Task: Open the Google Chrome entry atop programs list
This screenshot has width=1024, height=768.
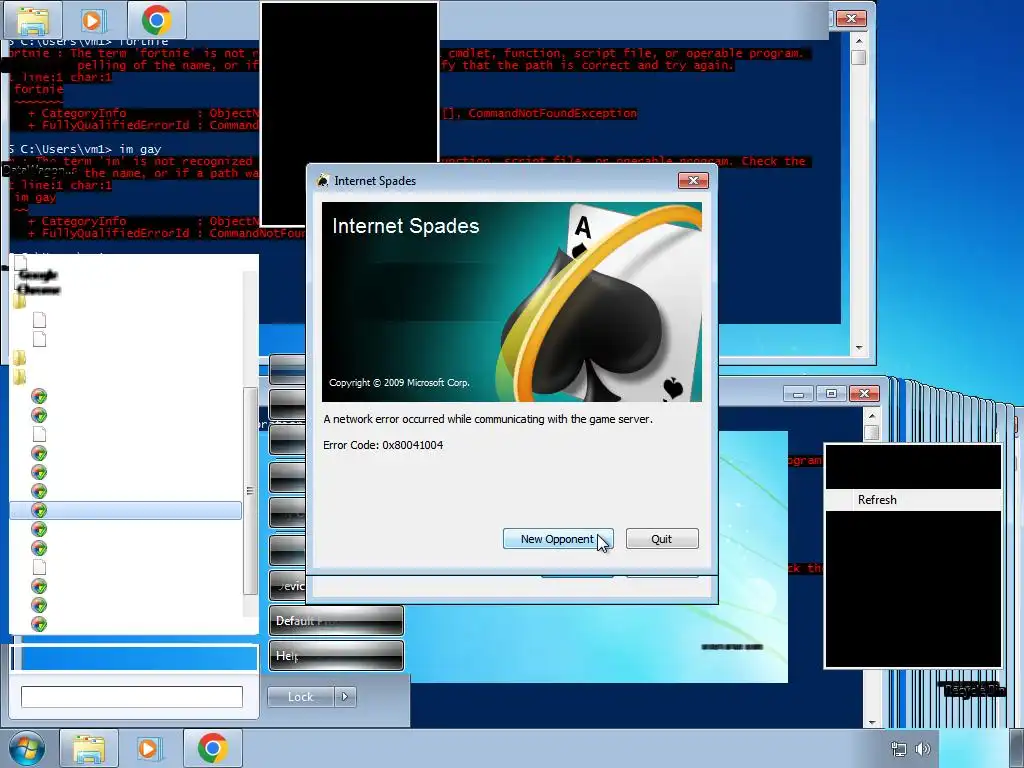Action: click(x=38, y=282)
